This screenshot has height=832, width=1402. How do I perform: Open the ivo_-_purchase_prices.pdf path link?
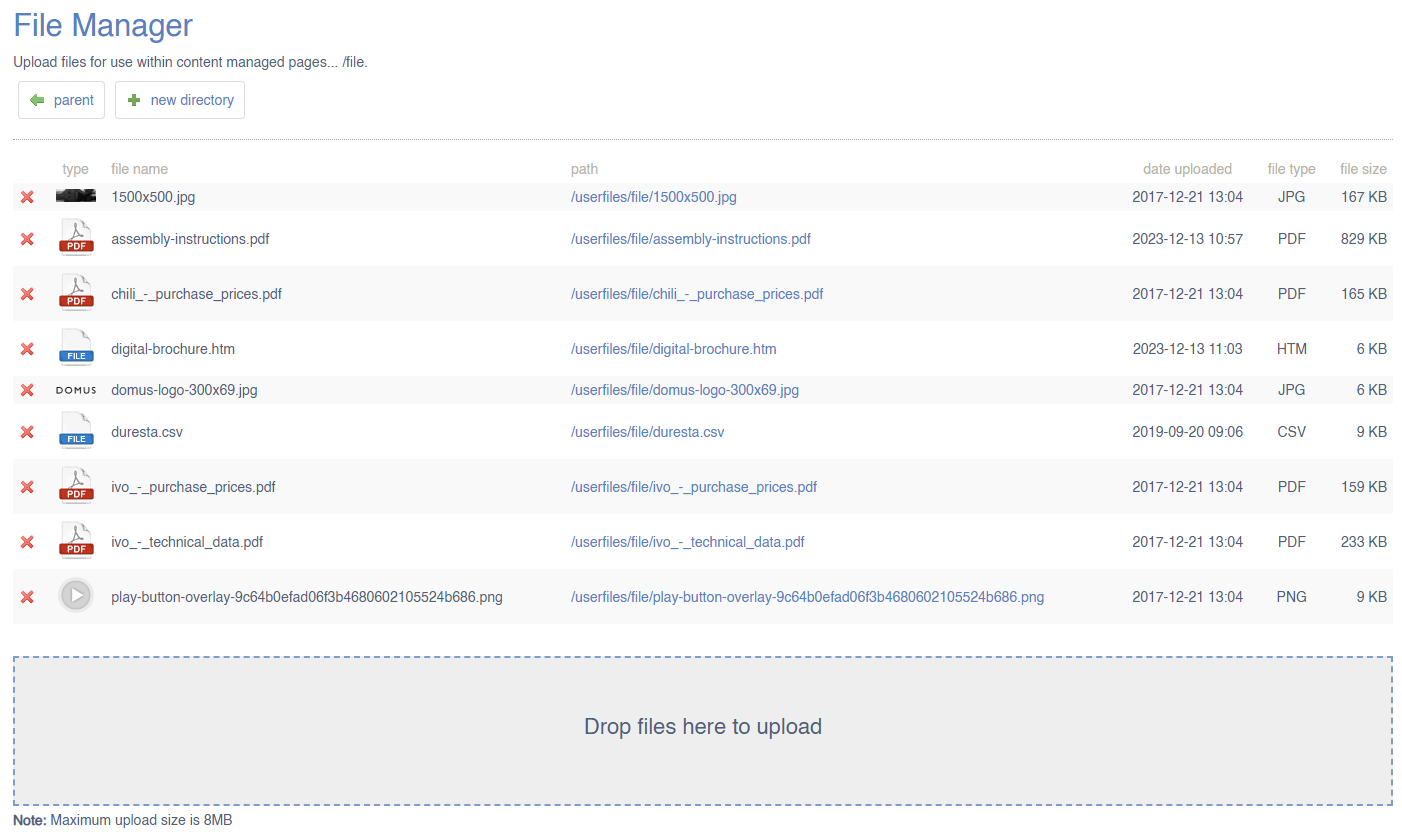pos(693,487)
